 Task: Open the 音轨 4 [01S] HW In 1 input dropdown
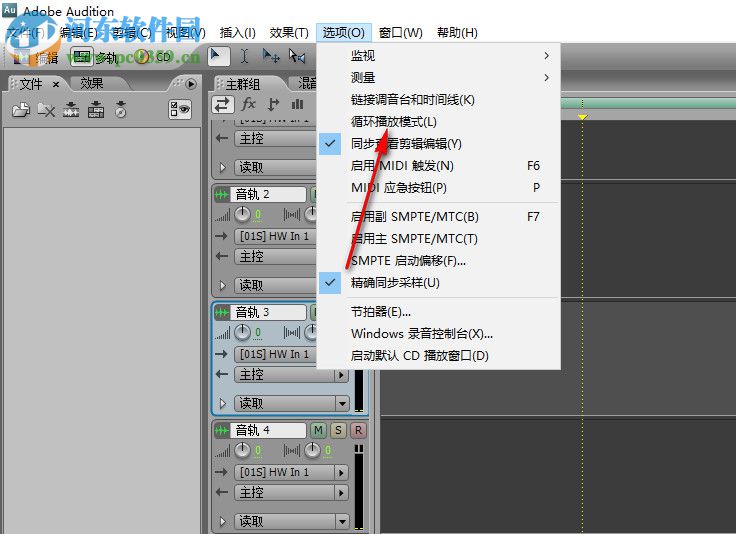point(291,472)
